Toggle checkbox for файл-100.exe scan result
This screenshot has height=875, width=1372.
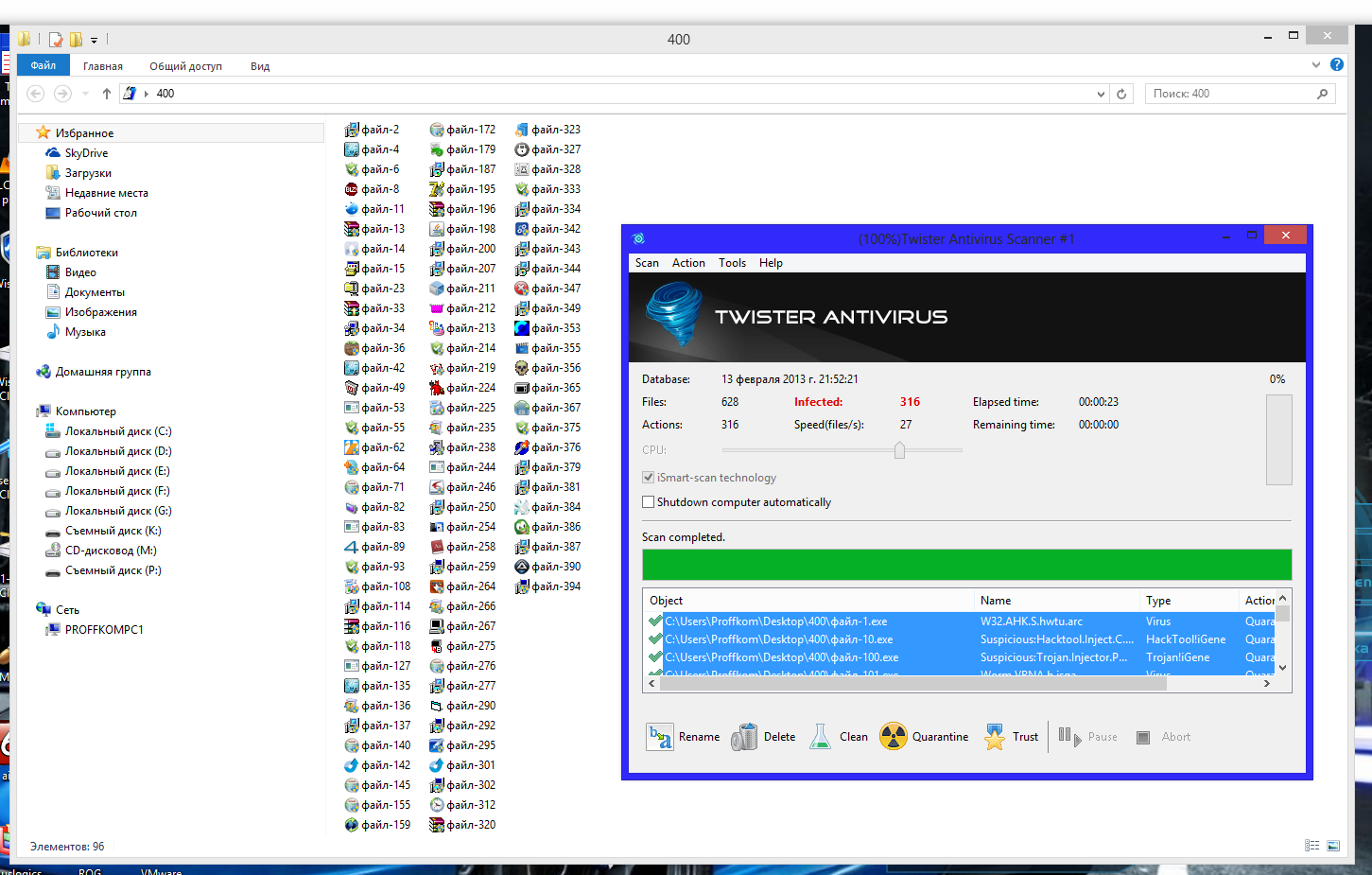coord(655,657)
